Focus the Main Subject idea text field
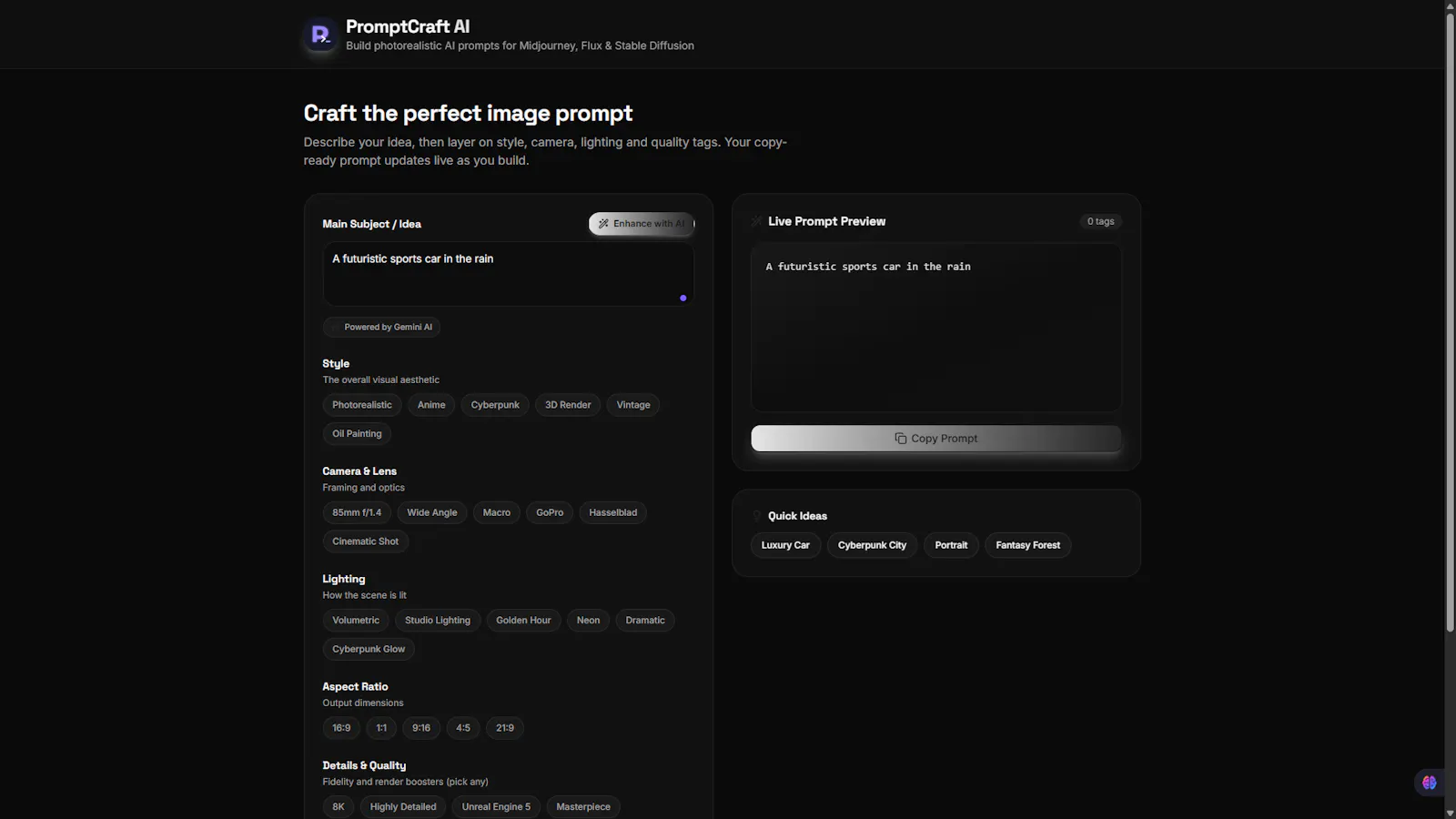This screenshot has width=1456, height=819. tap(508, 274)
